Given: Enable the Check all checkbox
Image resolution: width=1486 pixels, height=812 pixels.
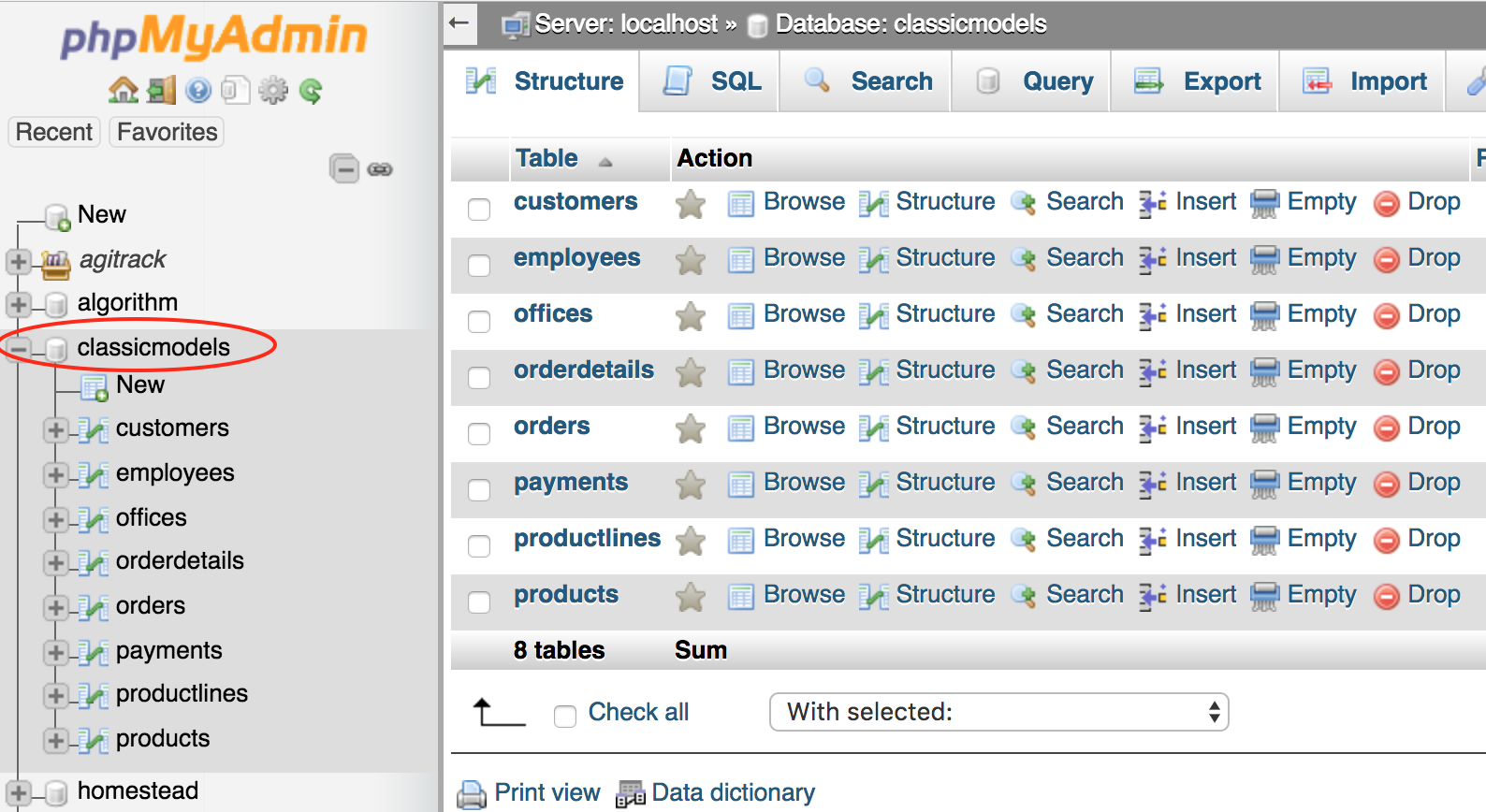Looking at the screenshot, I should [x=565, y=716].
